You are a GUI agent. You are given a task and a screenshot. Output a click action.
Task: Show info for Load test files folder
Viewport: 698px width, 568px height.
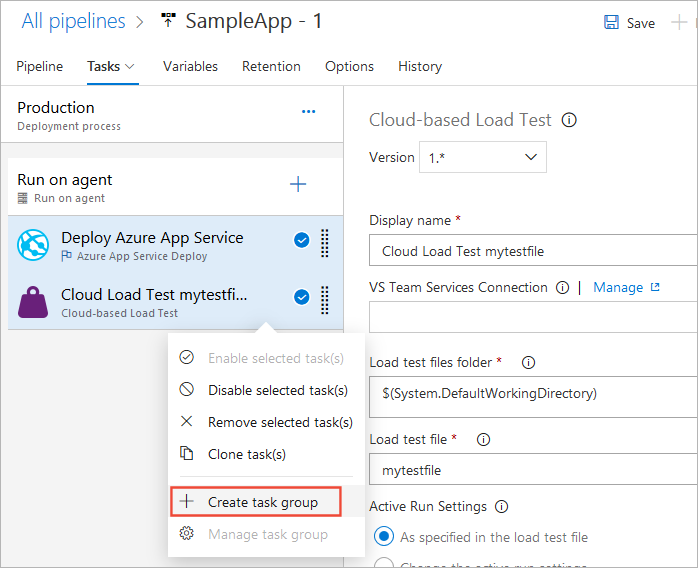[528, 362]
